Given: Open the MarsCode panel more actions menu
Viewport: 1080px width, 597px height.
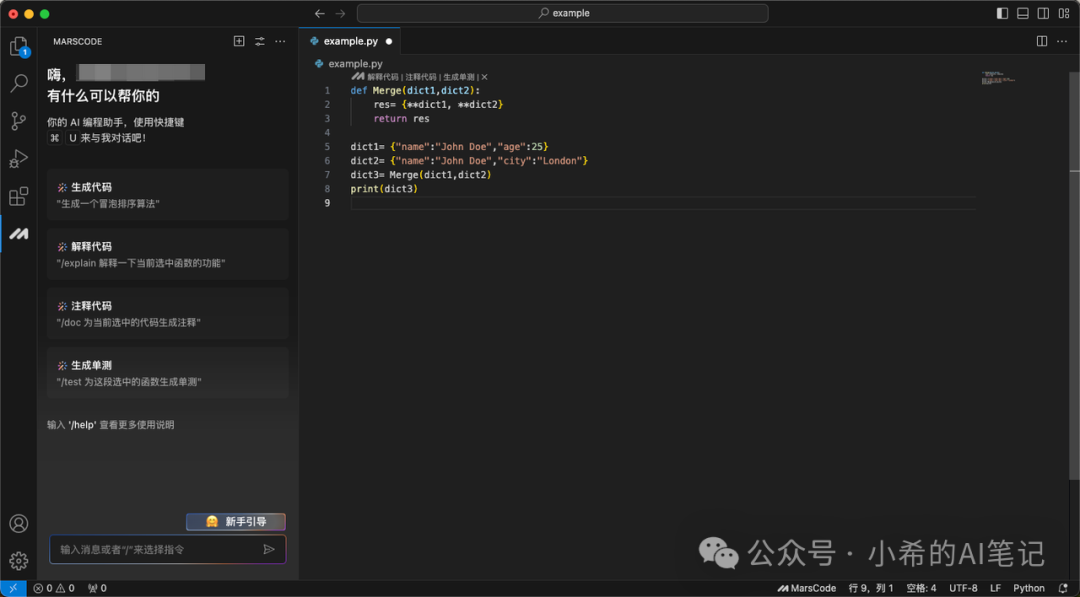Looking at the screenshot, I should 280,41.
